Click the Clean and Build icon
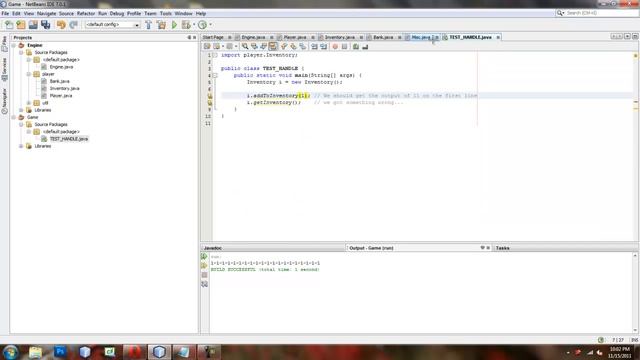 coord(161,25)
